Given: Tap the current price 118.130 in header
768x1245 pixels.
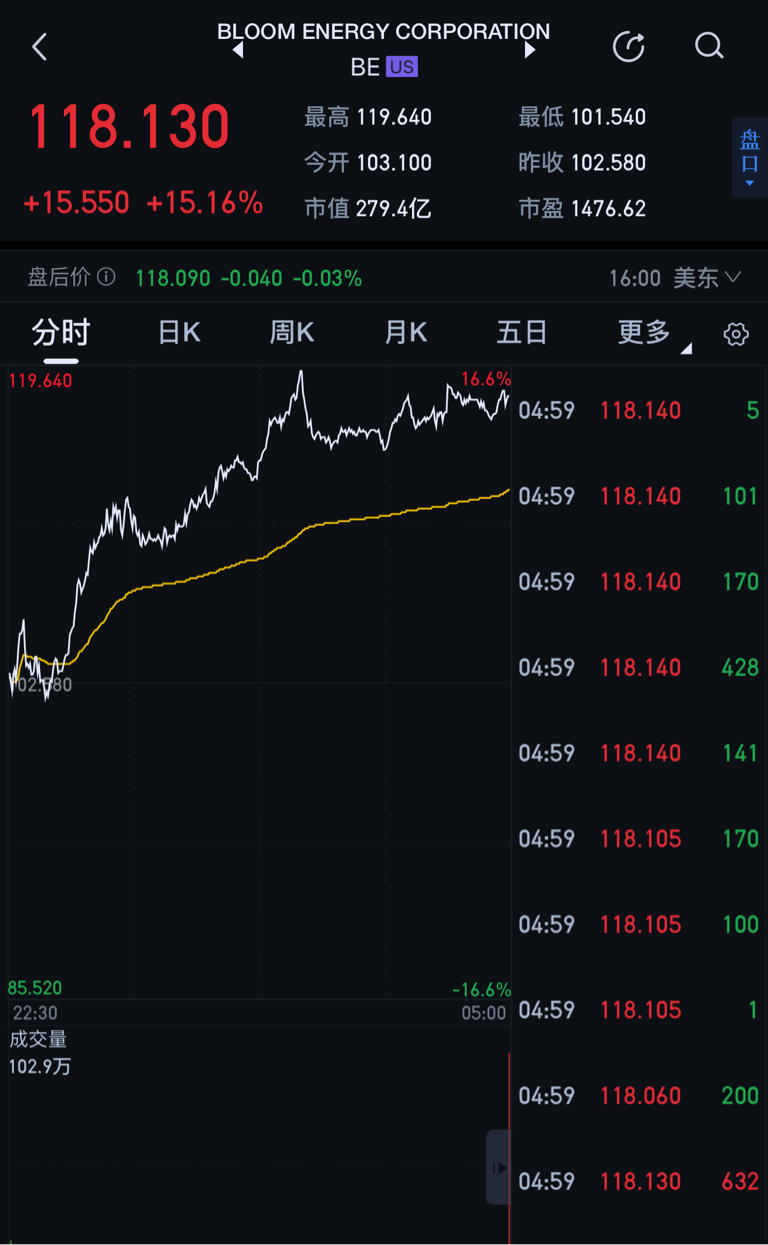Looking at the screenshot, I should (129, 127).
